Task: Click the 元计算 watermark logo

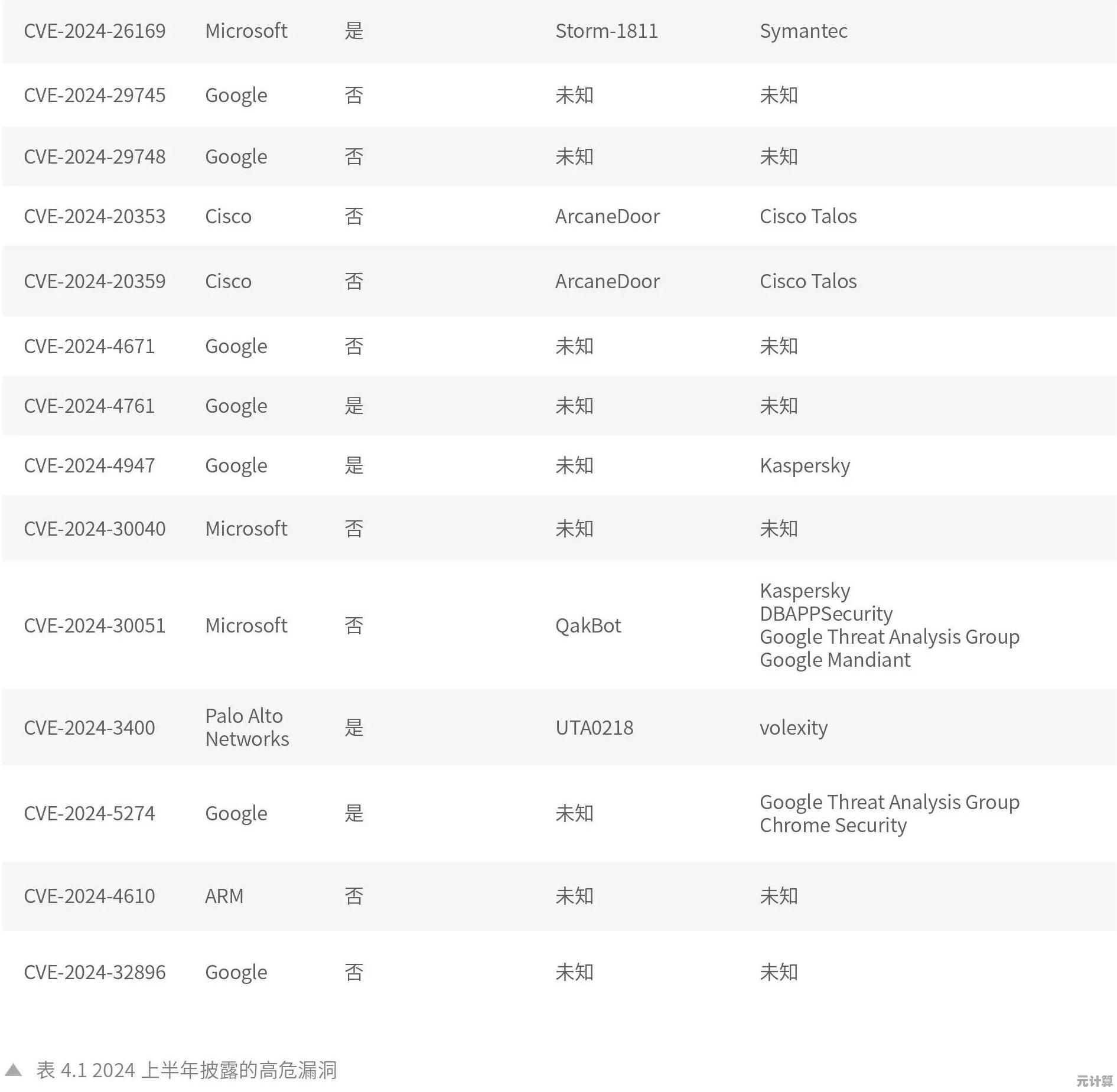Action: coord(1095,1080)
